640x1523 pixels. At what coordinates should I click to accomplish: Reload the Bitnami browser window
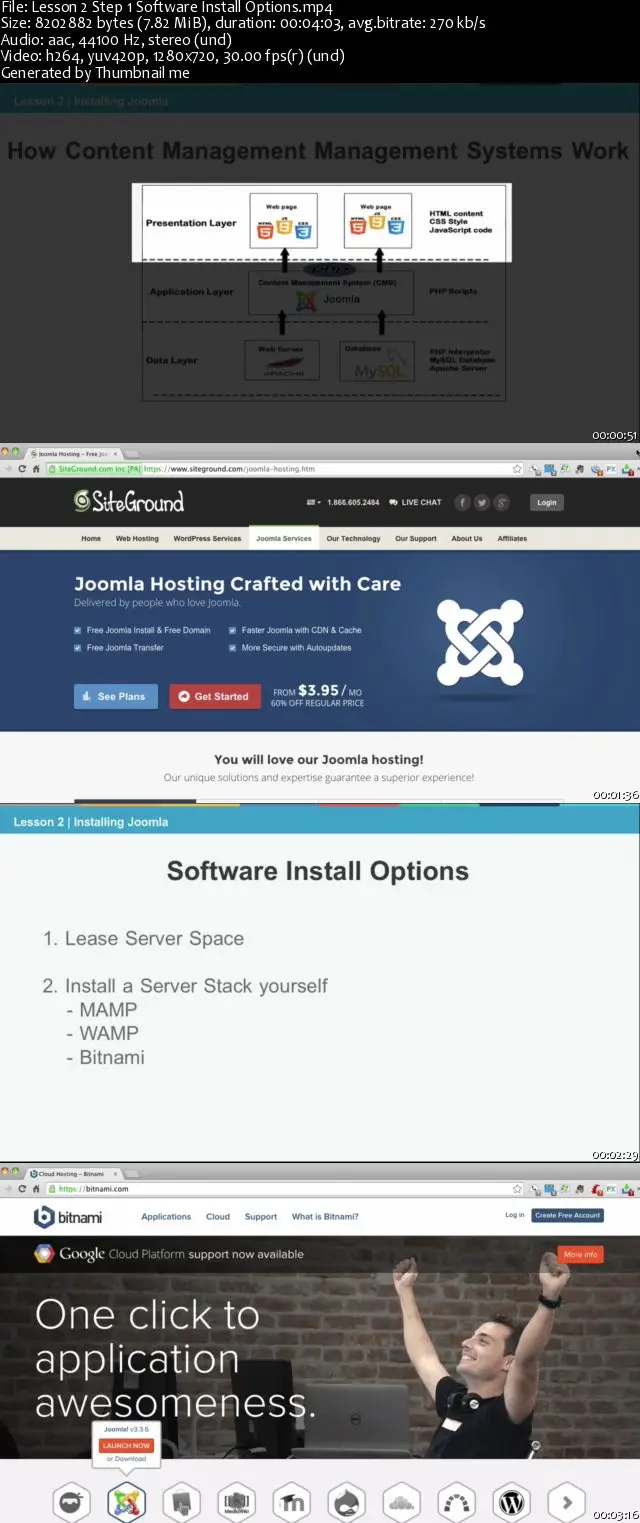22,1189
